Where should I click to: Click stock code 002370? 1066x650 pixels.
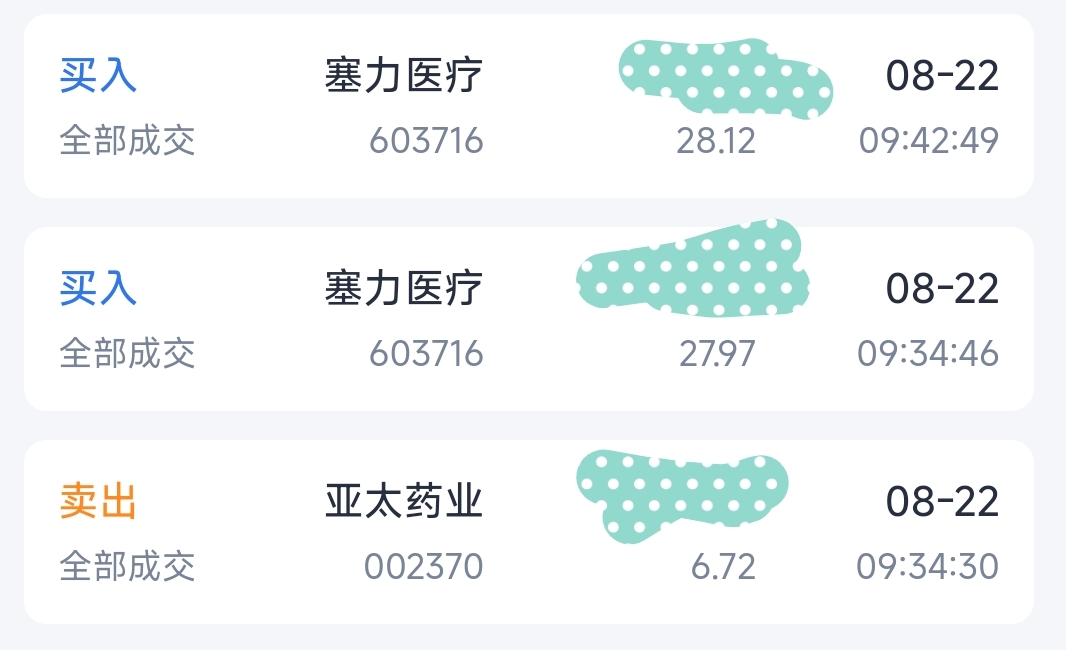424,566
